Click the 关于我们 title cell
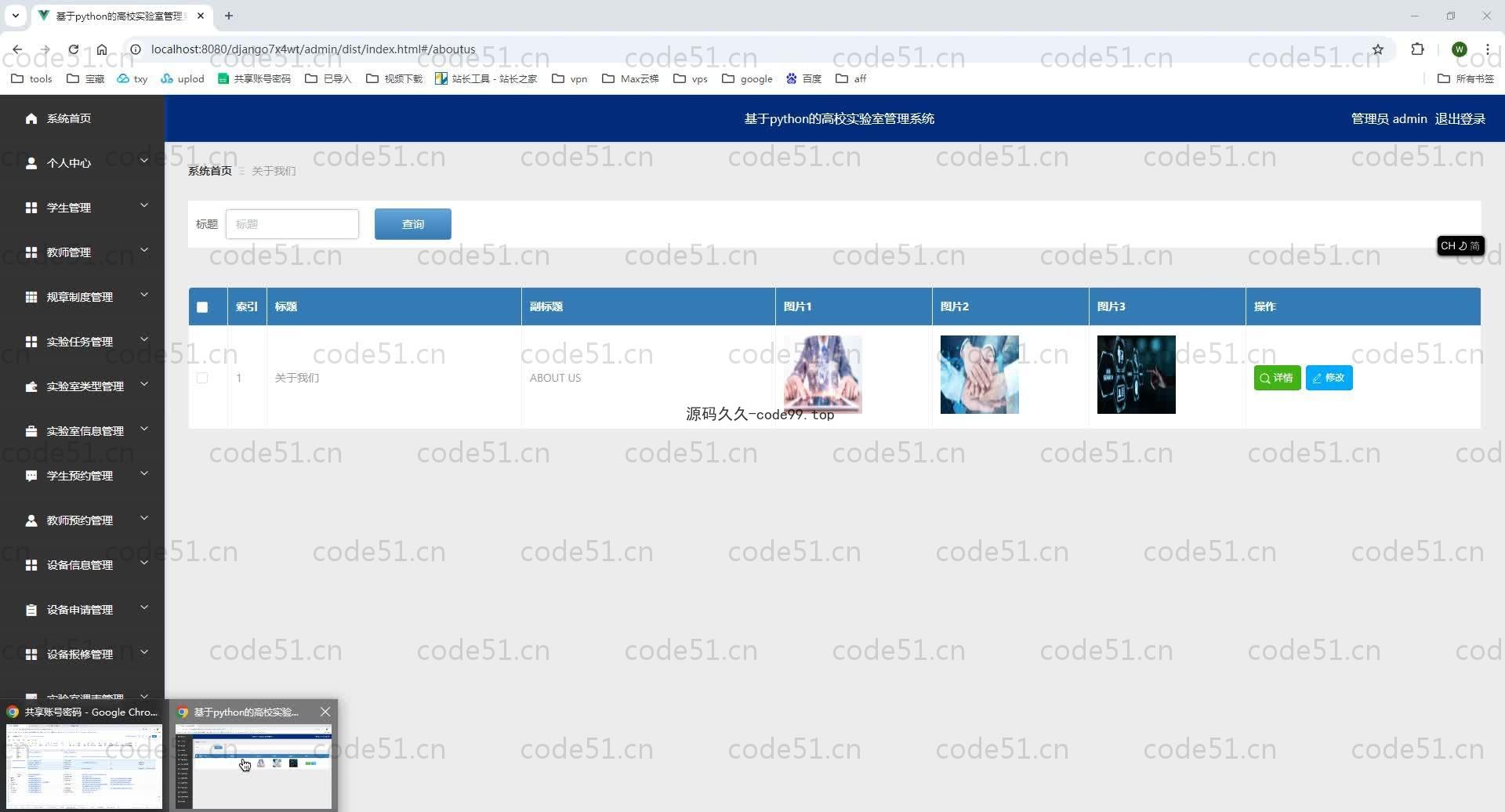 click(297, 378)
